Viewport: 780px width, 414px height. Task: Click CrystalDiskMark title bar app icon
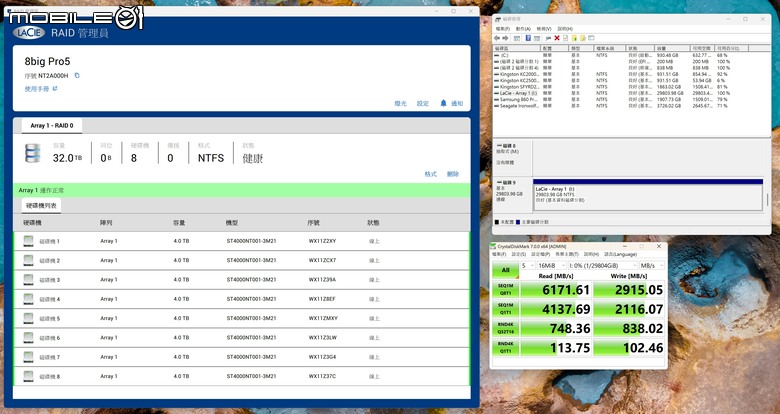(x=493, y=246)
